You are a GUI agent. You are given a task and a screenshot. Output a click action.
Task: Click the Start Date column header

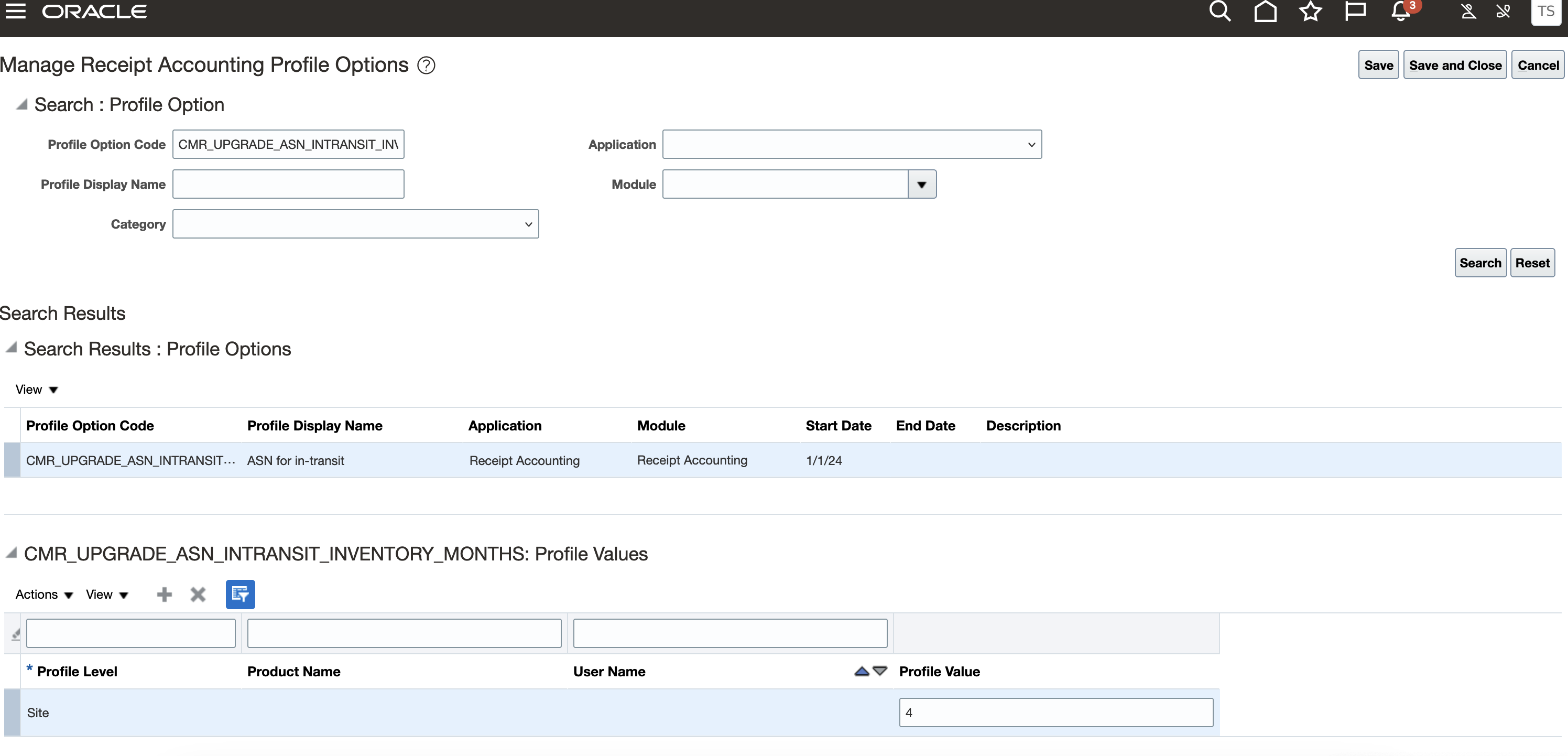838,426
